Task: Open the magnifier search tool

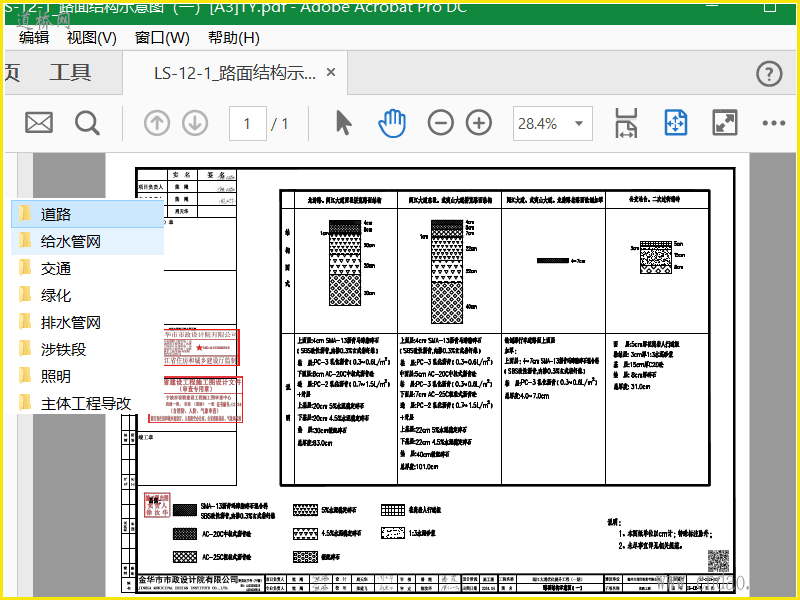Action: 87,123
